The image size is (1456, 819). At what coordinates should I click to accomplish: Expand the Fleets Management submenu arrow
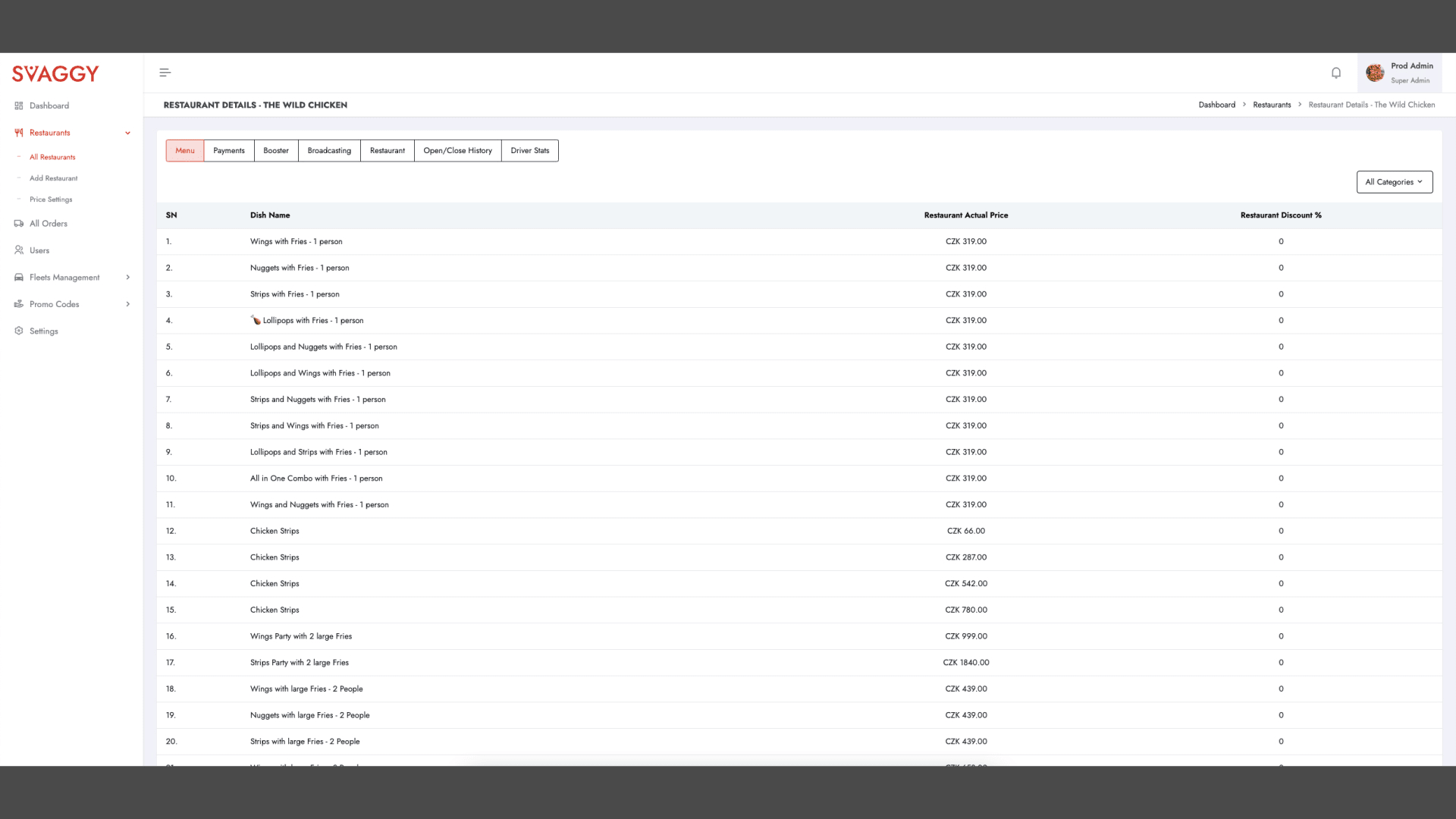[127, 278]
